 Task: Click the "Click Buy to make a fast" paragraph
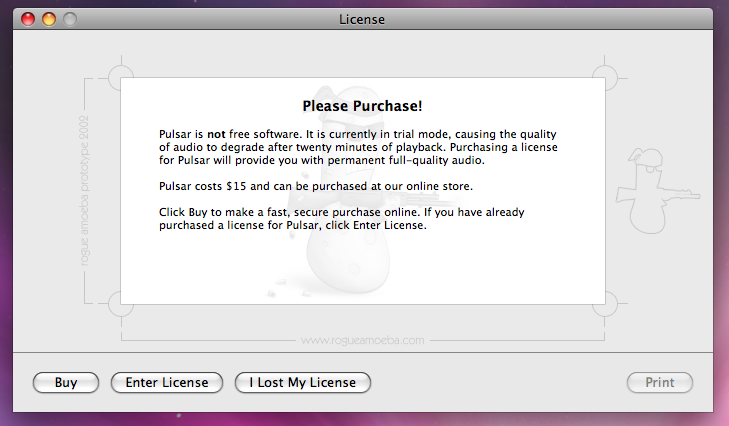pos(342,219)
